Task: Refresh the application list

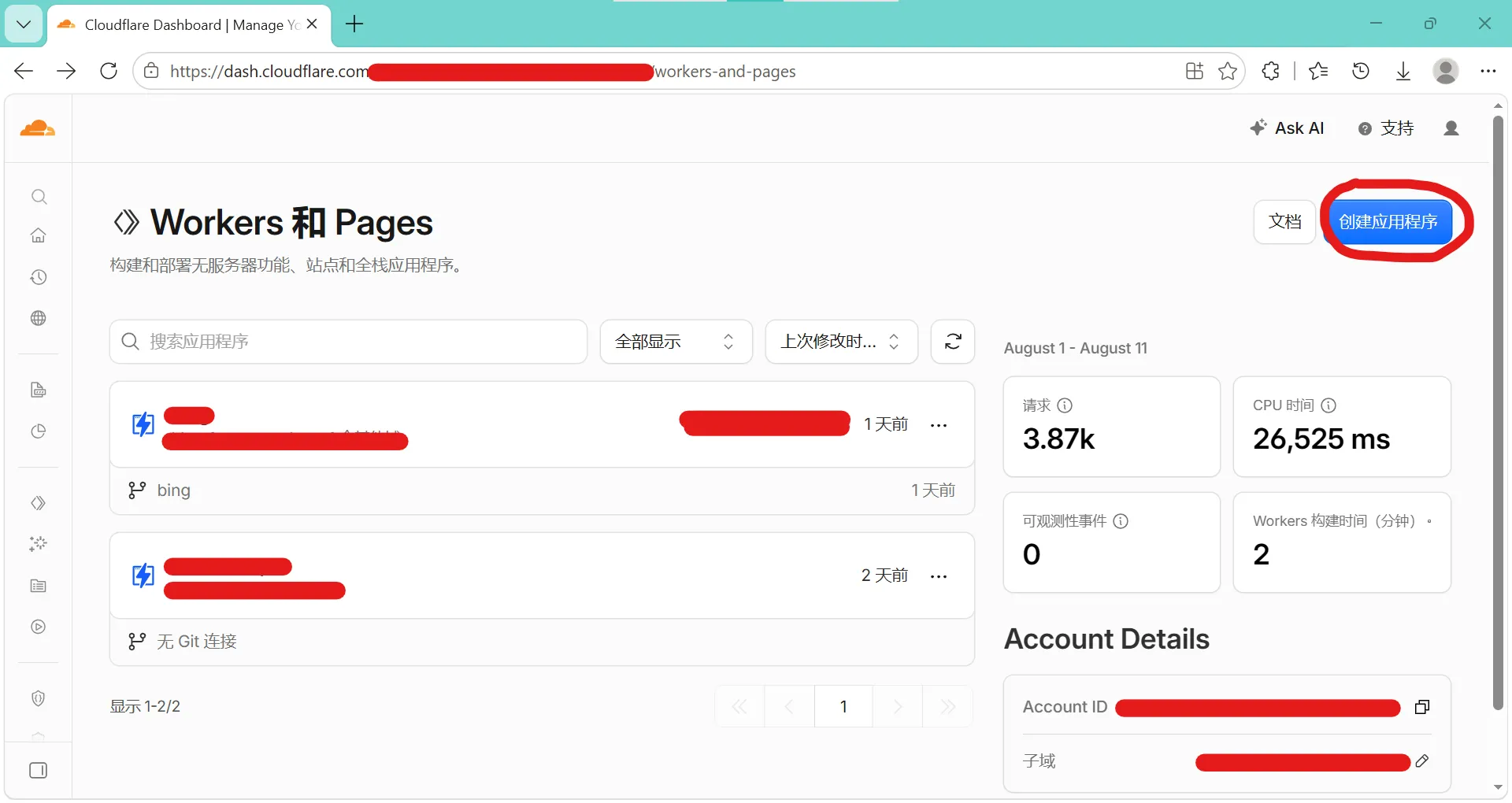Action: (953, 342)
